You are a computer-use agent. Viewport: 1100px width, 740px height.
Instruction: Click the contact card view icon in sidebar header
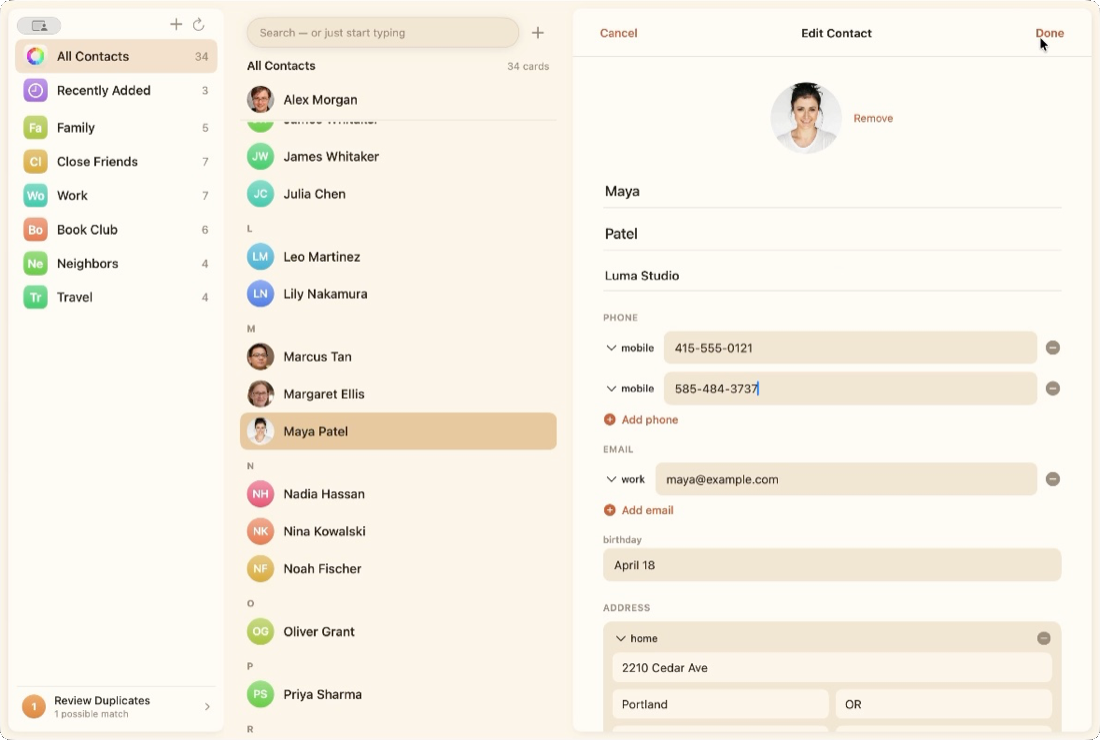tap(39, 26)
